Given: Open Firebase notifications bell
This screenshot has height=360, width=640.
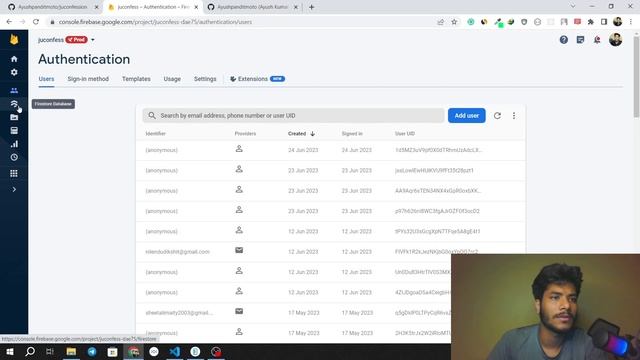Looking at the screenshot, I should pyautogui.click(x=597, y=40).
